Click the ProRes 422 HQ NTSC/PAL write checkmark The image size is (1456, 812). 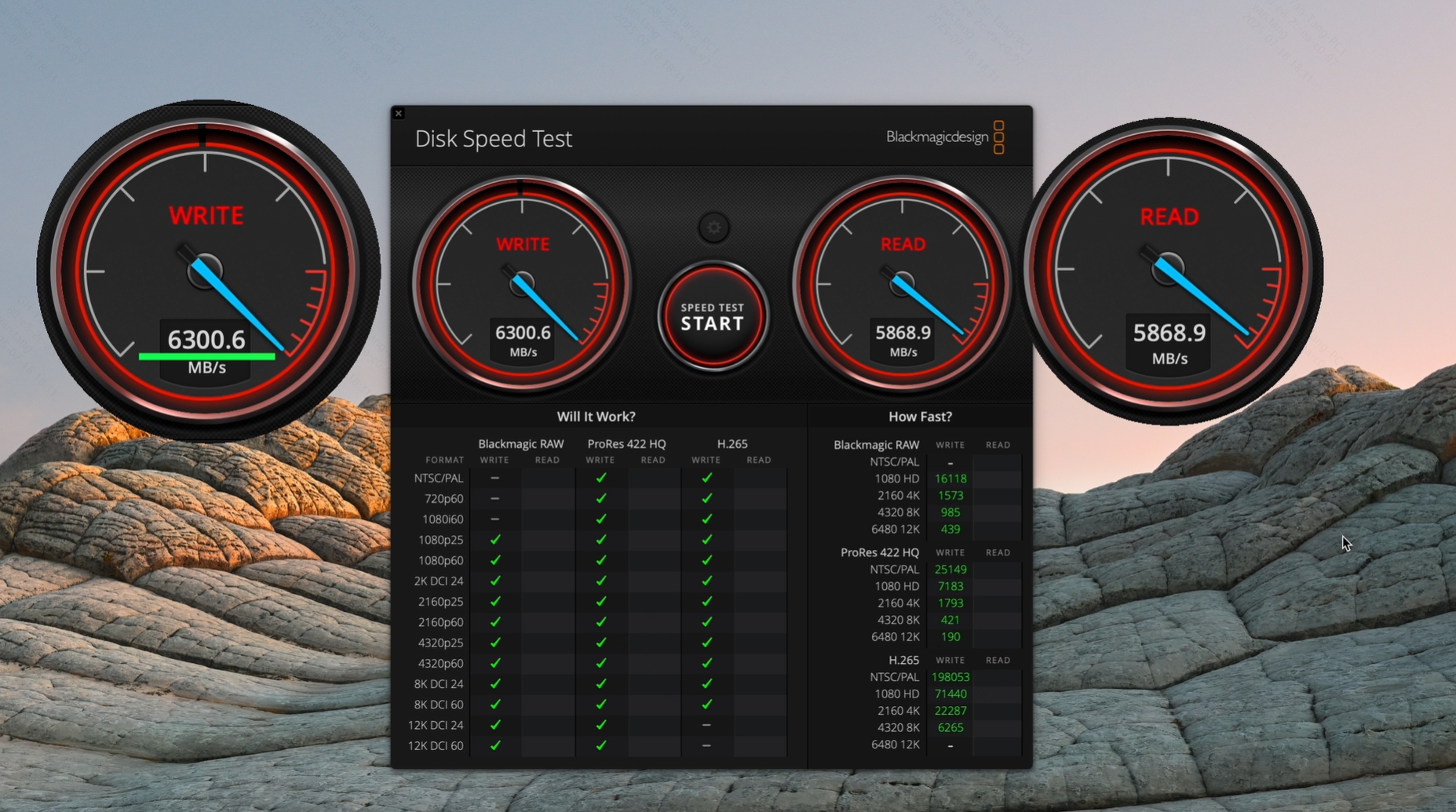pos(600,478)
